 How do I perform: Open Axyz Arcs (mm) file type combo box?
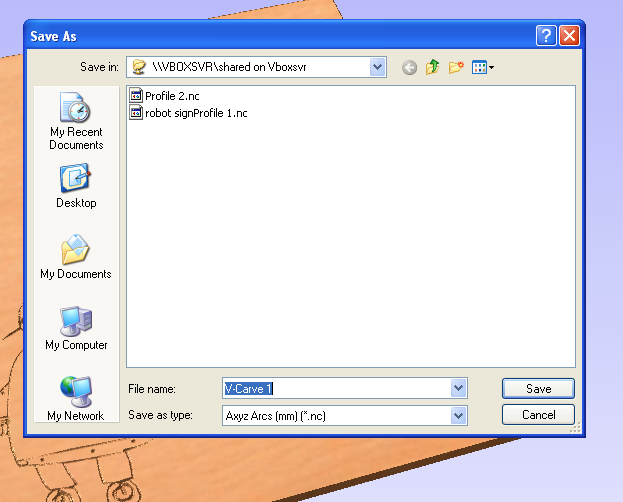coord(344,416)
